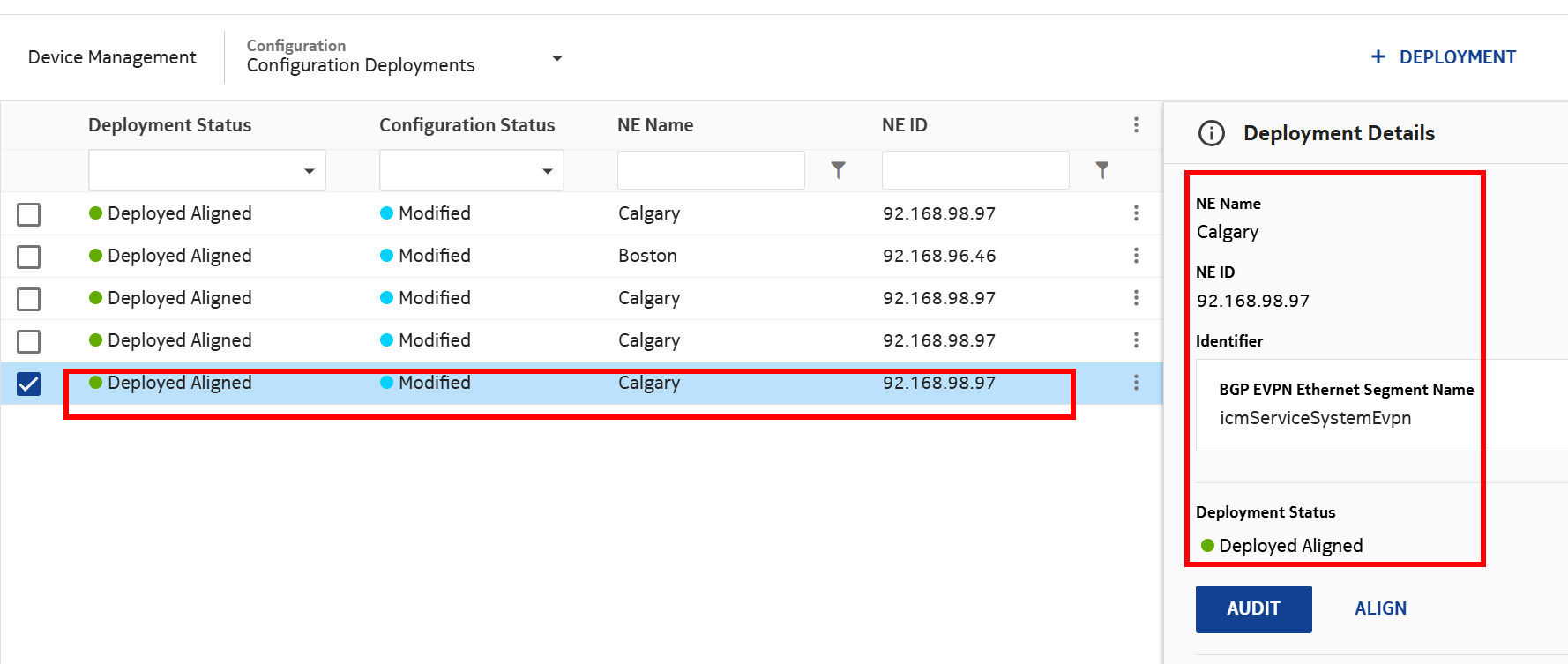
Task: Open row actions menu for Boston row
Action: tap(1136, 256)
